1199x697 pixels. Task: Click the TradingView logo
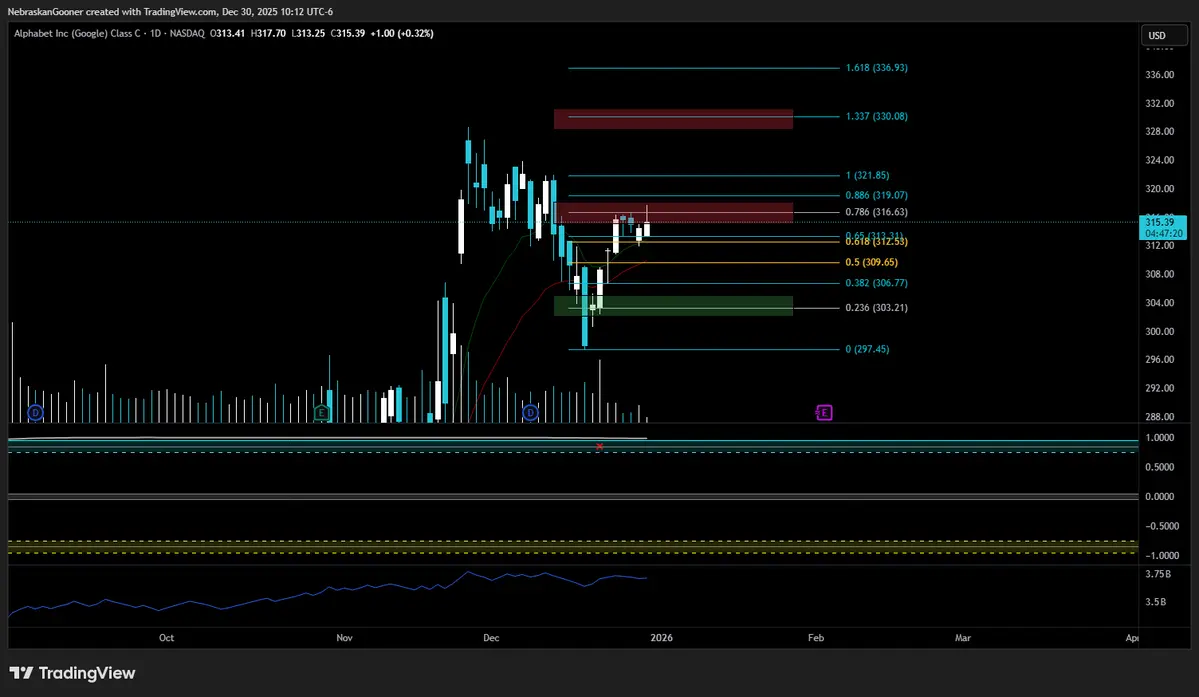click(x=73, y=673)
